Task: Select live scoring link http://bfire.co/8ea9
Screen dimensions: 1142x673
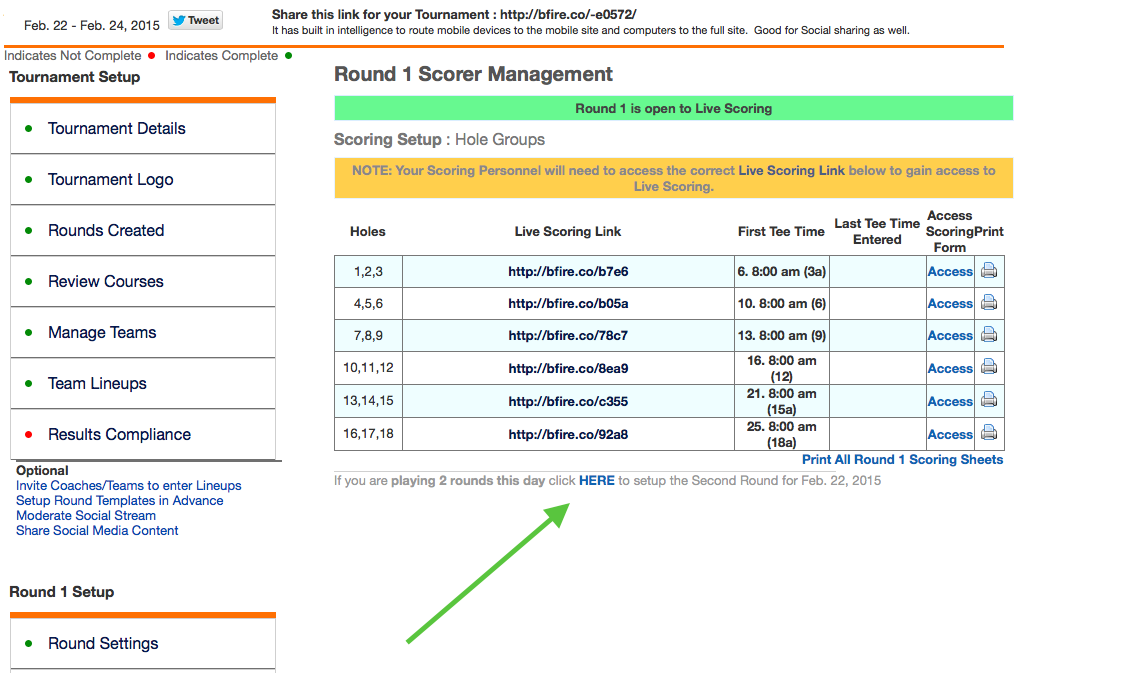Action: (568, 369)
